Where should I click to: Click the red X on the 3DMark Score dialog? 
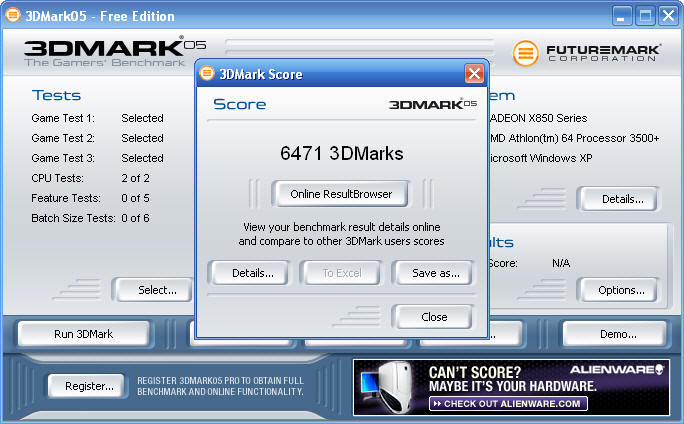pyautogui.click(x=474, y=73)
